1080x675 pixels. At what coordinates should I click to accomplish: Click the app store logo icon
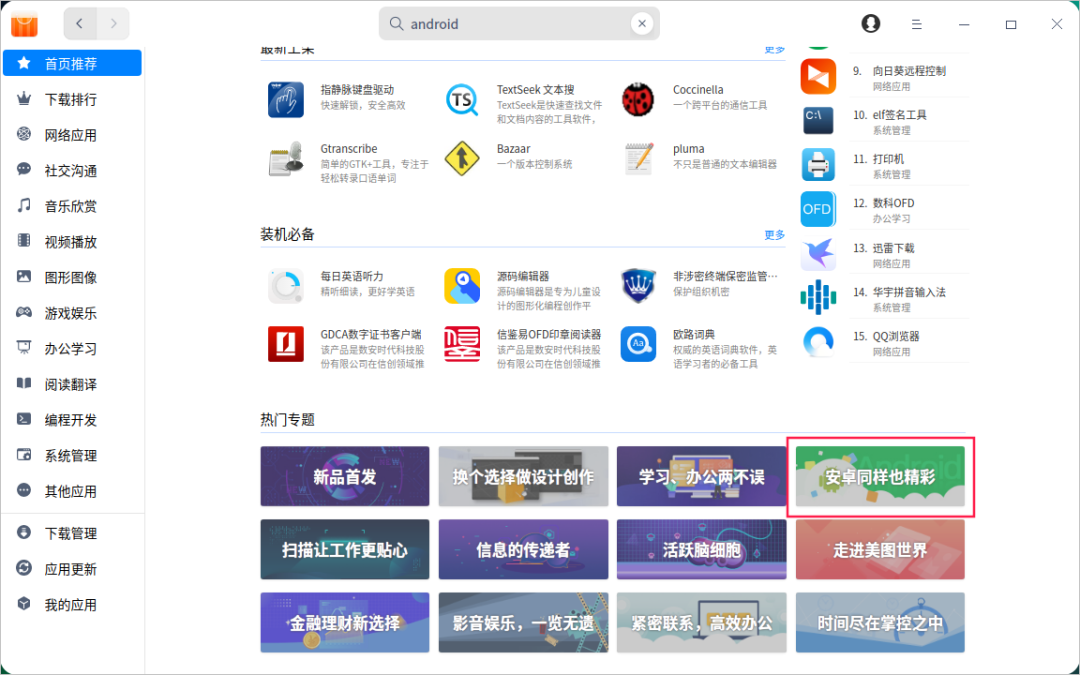click(25, 25)
